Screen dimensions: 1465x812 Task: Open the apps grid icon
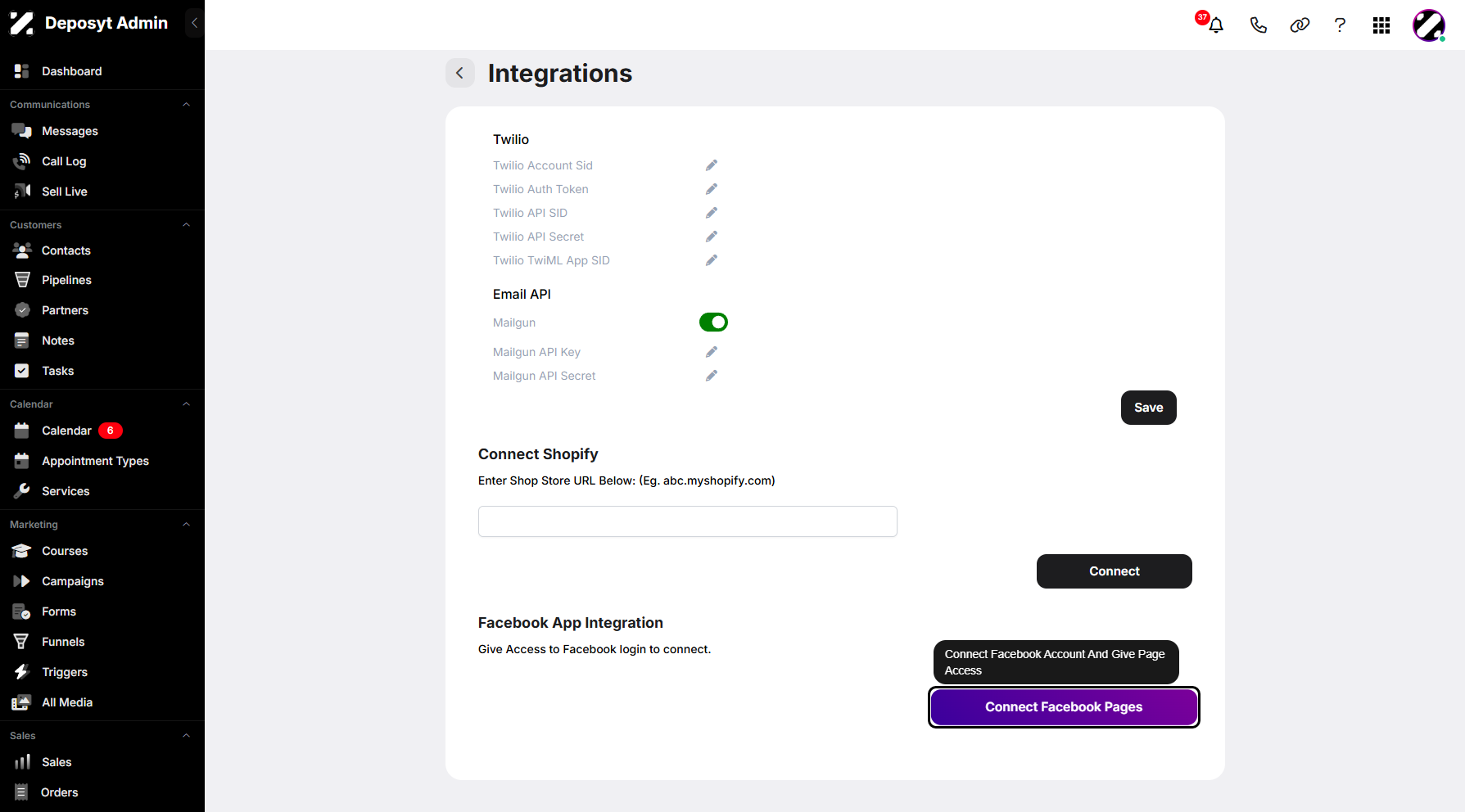[x=1381, y=25]
